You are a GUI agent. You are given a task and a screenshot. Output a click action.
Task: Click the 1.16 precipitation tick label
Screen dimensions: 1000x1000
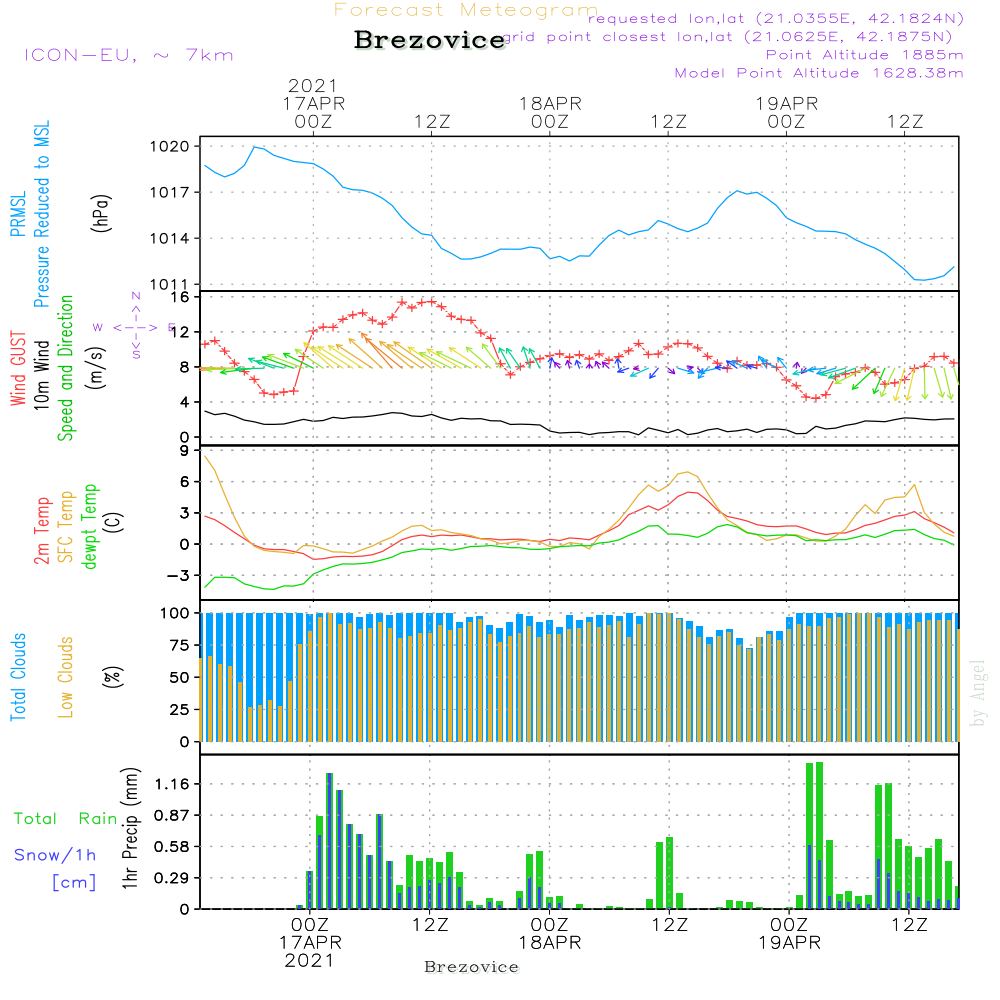tap(172, 784)
